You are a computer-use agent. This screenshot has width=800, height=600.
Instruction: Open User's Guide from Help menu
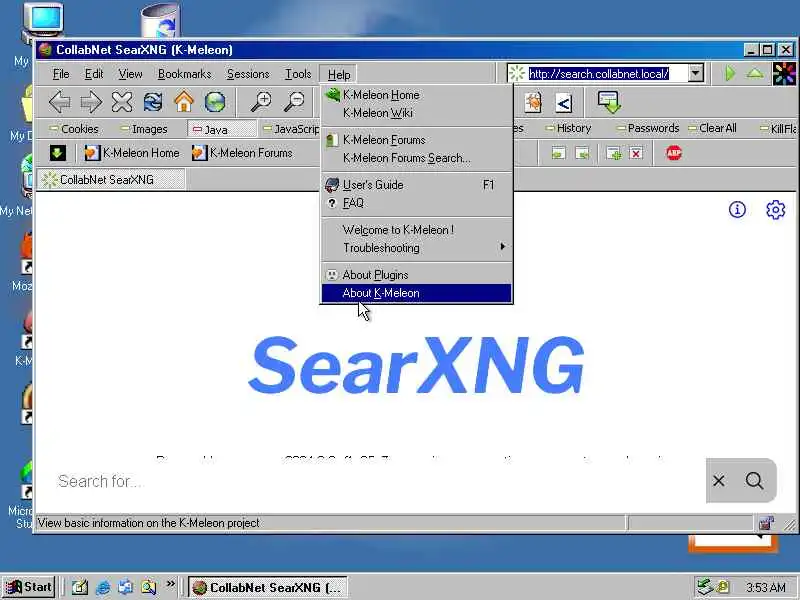416,185
